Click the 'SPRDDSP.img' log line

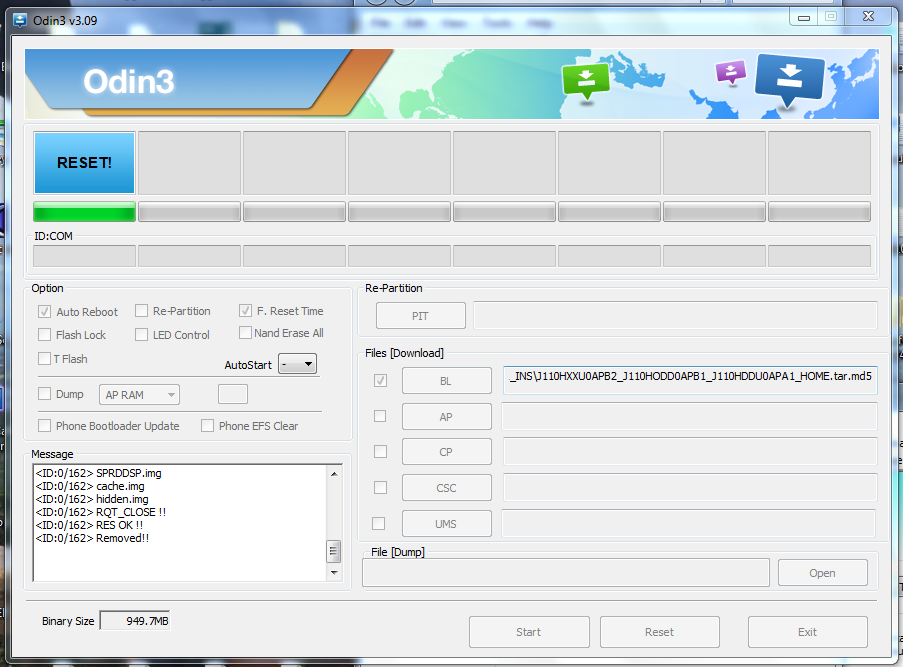[98, 473]
